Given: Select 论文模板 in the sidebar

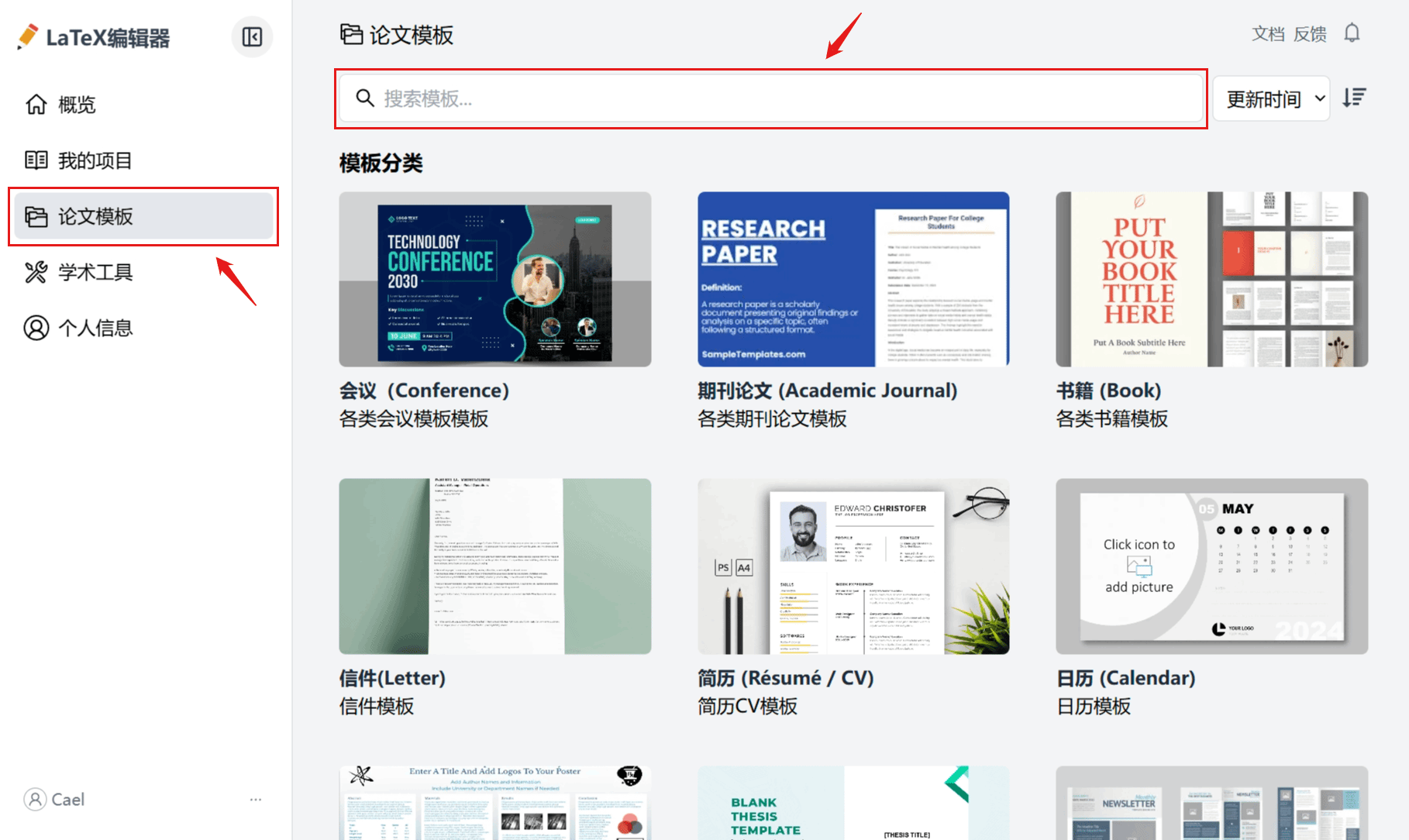Looking at the screenshot, I should click(95, 216).
